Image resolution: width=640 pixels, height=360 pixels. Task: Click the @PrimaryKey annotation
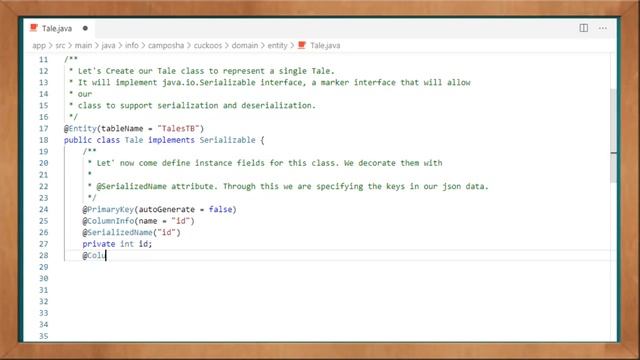[x=108, y=209]
